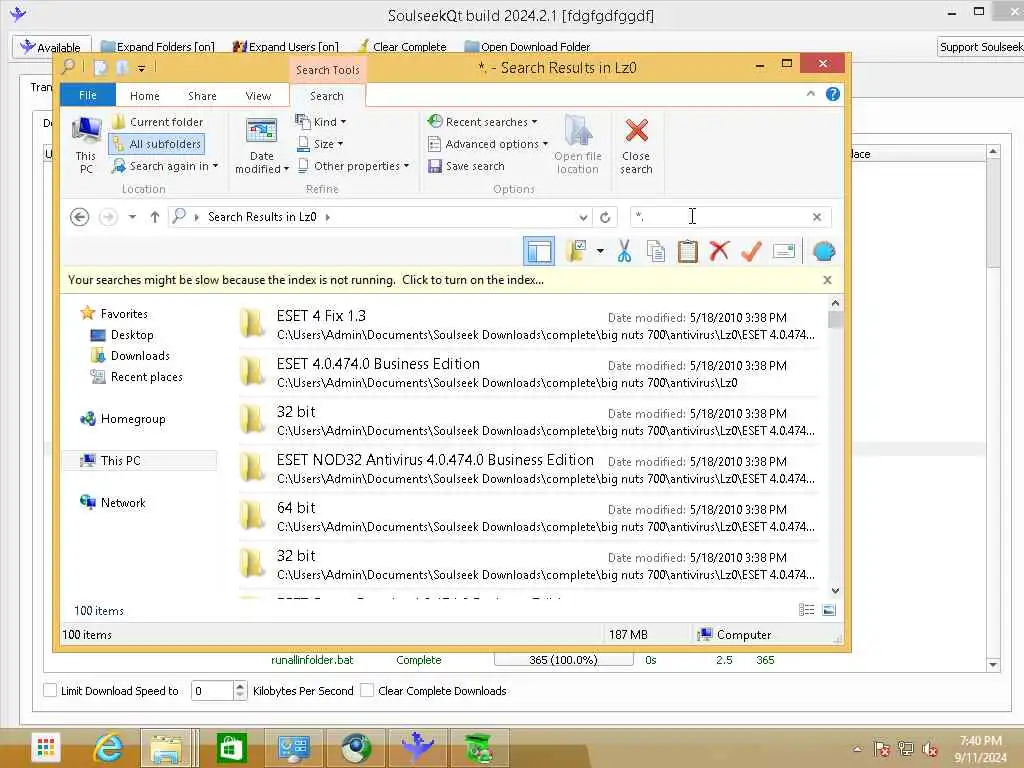This screenshot has height=768, width=1024.
Task: Select the 64 bit folder result
Action: point(528,517)
